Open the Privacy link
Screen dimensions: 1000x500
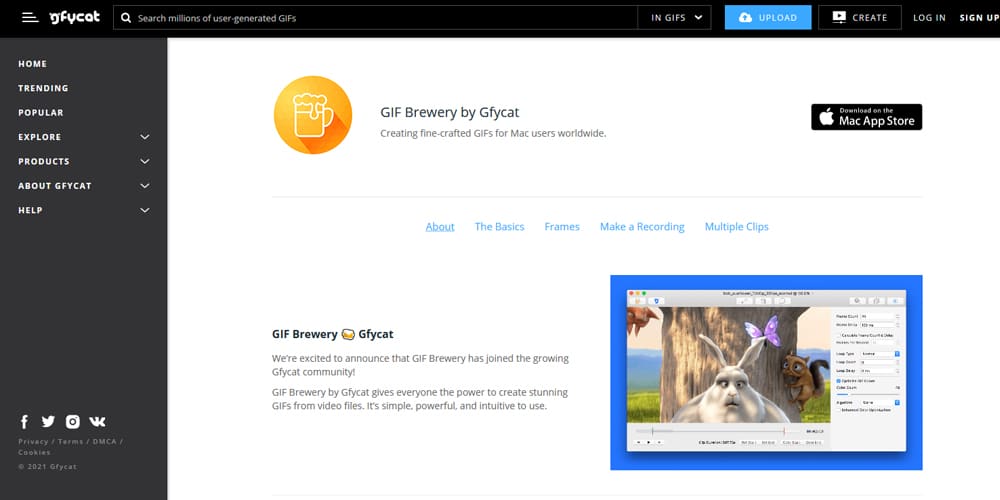[33, 441]
